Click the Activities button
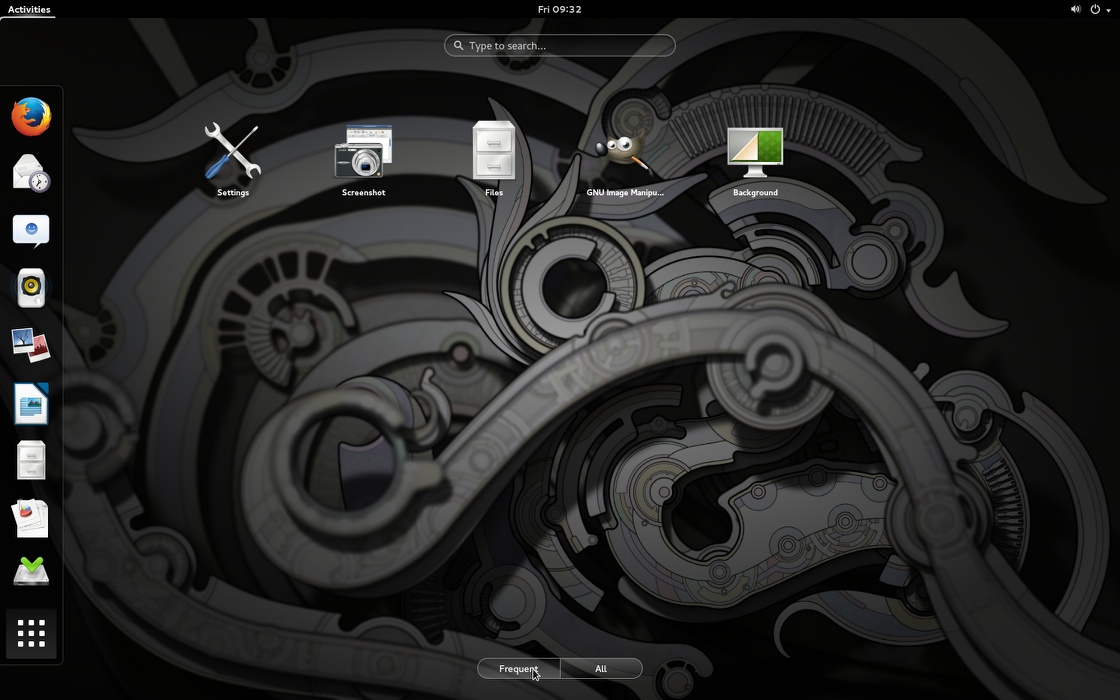The image size is (1120, 700). pyautogui.click(x=29, y=9)
